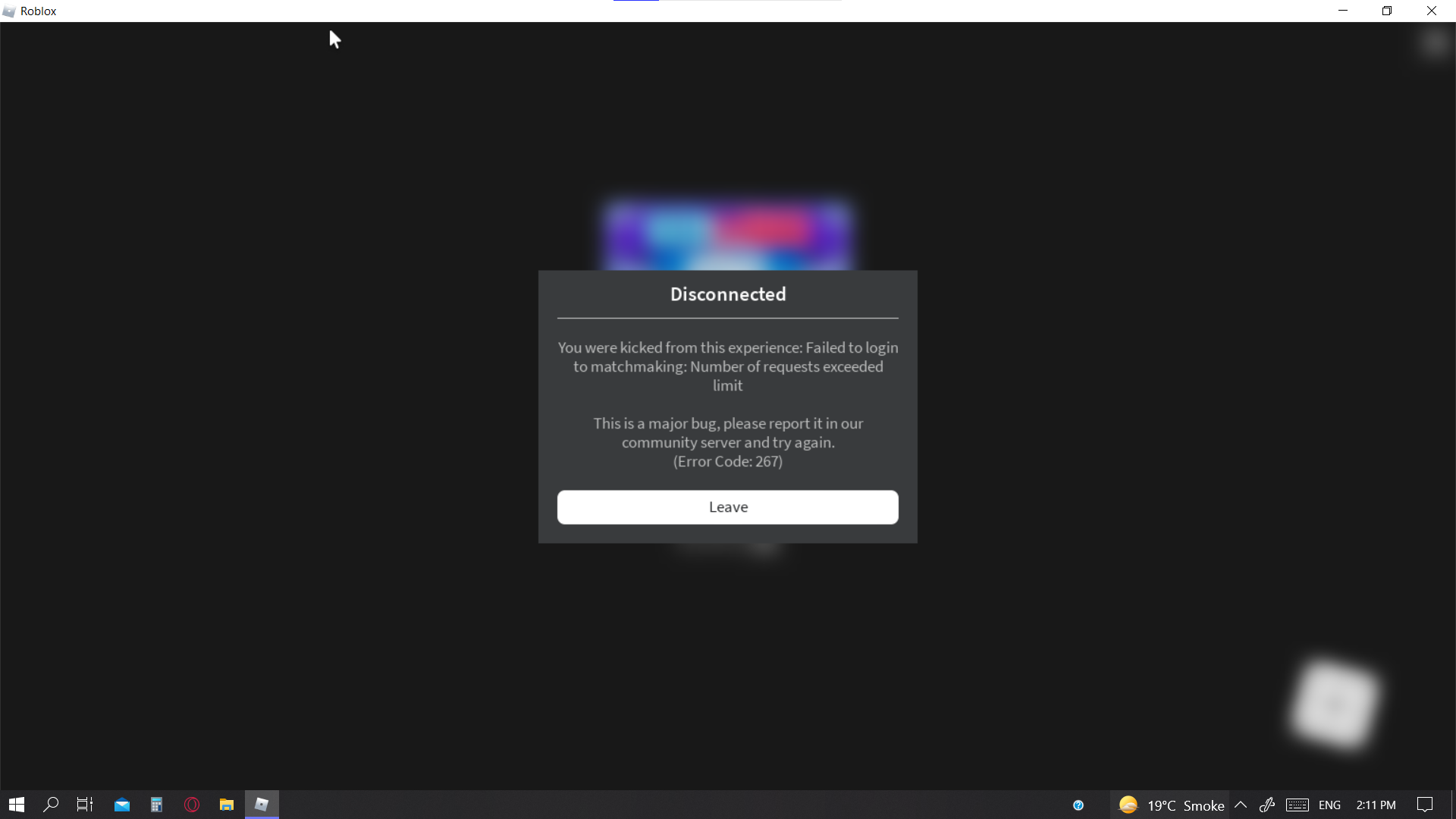Click the Windows snap layout taskbar button
Image resolution: width=1456 pixels, height=819 pixels.
click(x=86, y=804)
